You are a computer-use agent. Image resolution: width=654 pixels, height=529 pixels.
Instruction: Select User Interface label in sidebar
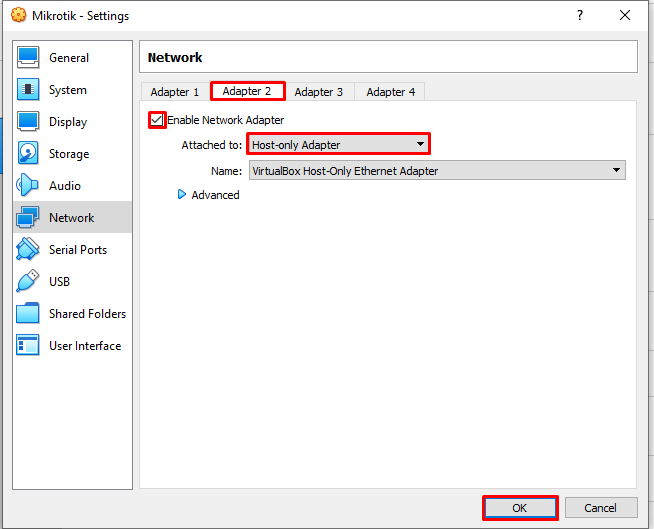click(85, 346)
